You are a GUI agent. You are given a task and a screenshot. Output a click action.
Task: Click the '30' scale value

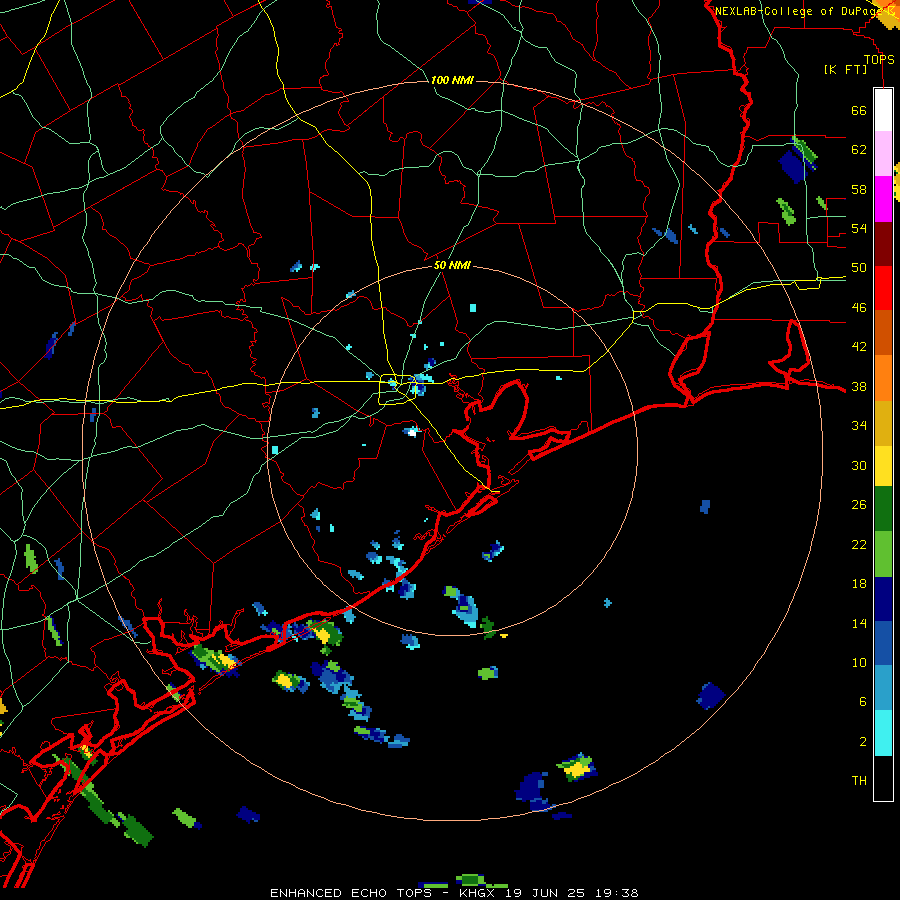(x=859, y=465)
